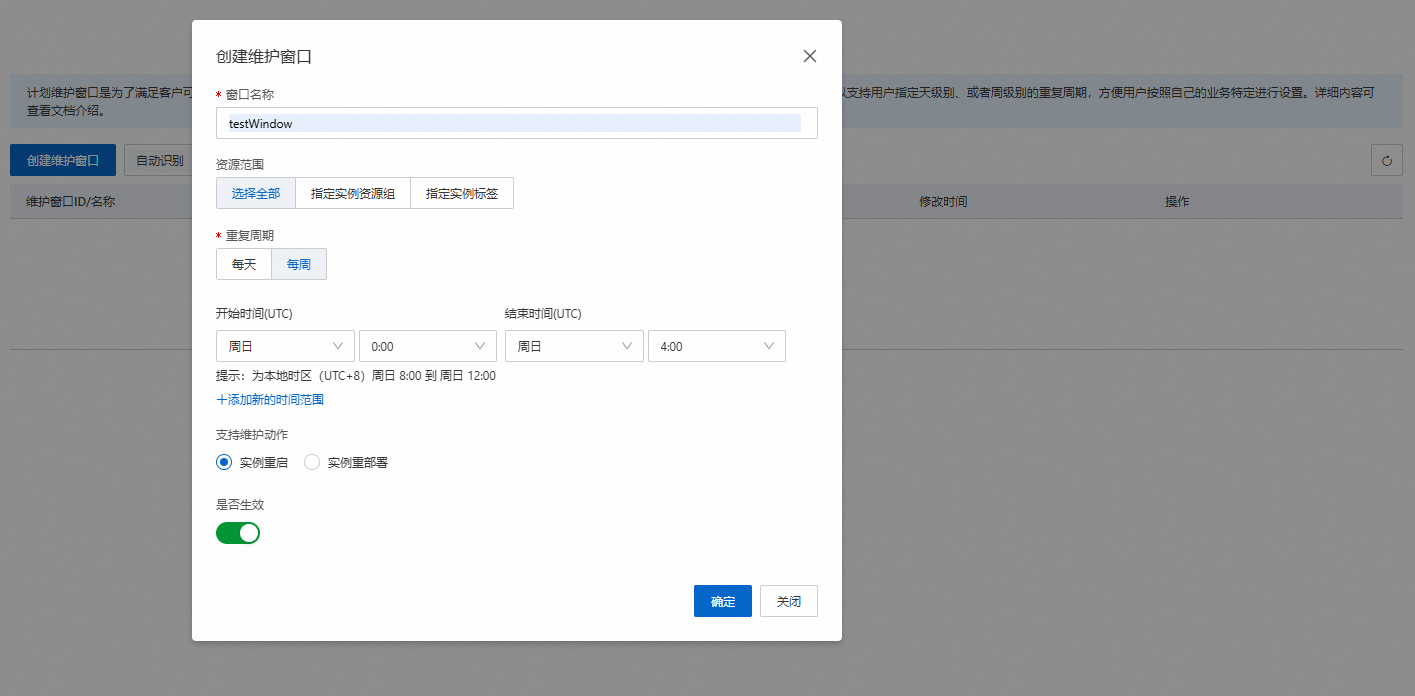Open the end day 周日 dropdown
Image resolution: width=1415 pixels, height=696 pixels.
coord(574,346)
